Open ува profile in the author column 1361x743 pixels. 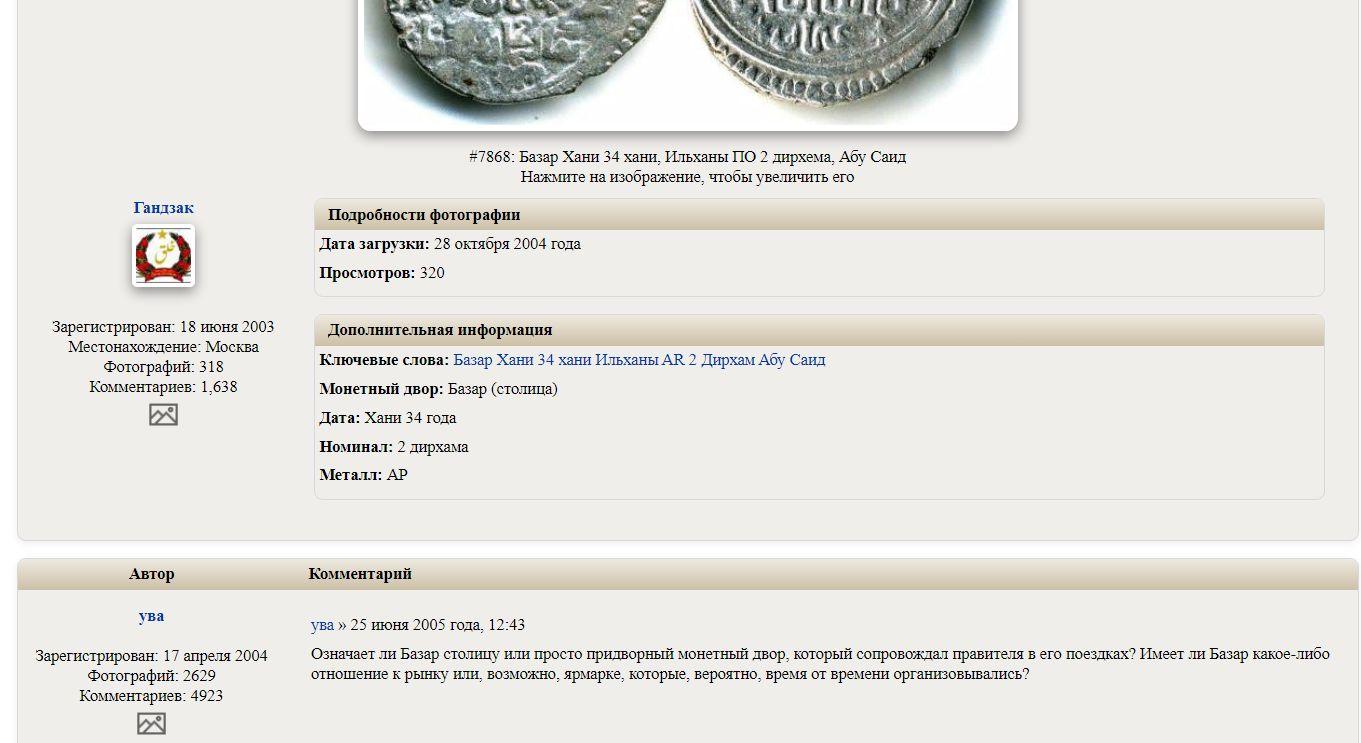151,616
